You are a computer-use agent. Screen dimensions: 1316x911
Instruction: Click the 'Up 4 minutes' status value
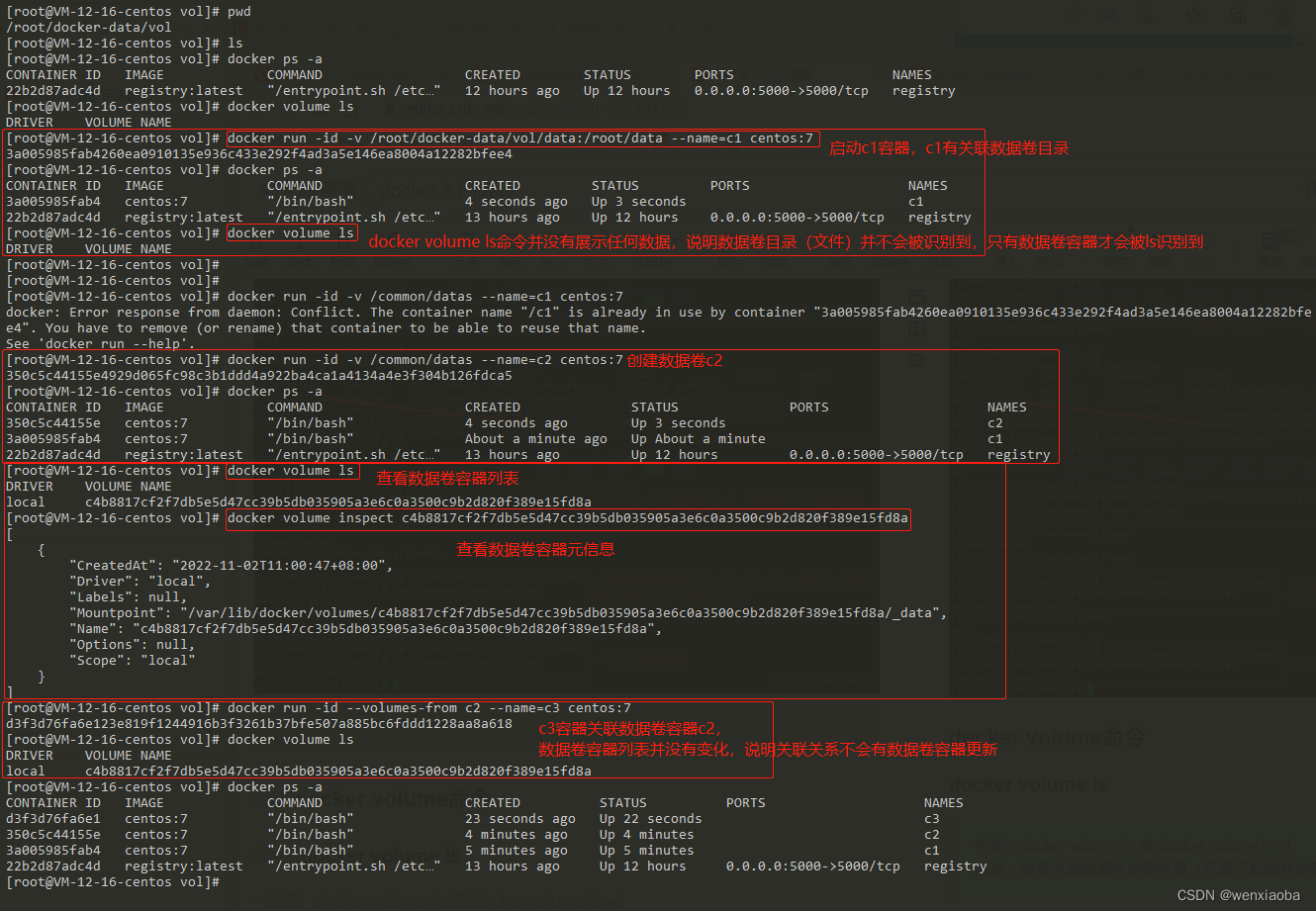coord(647,835)
